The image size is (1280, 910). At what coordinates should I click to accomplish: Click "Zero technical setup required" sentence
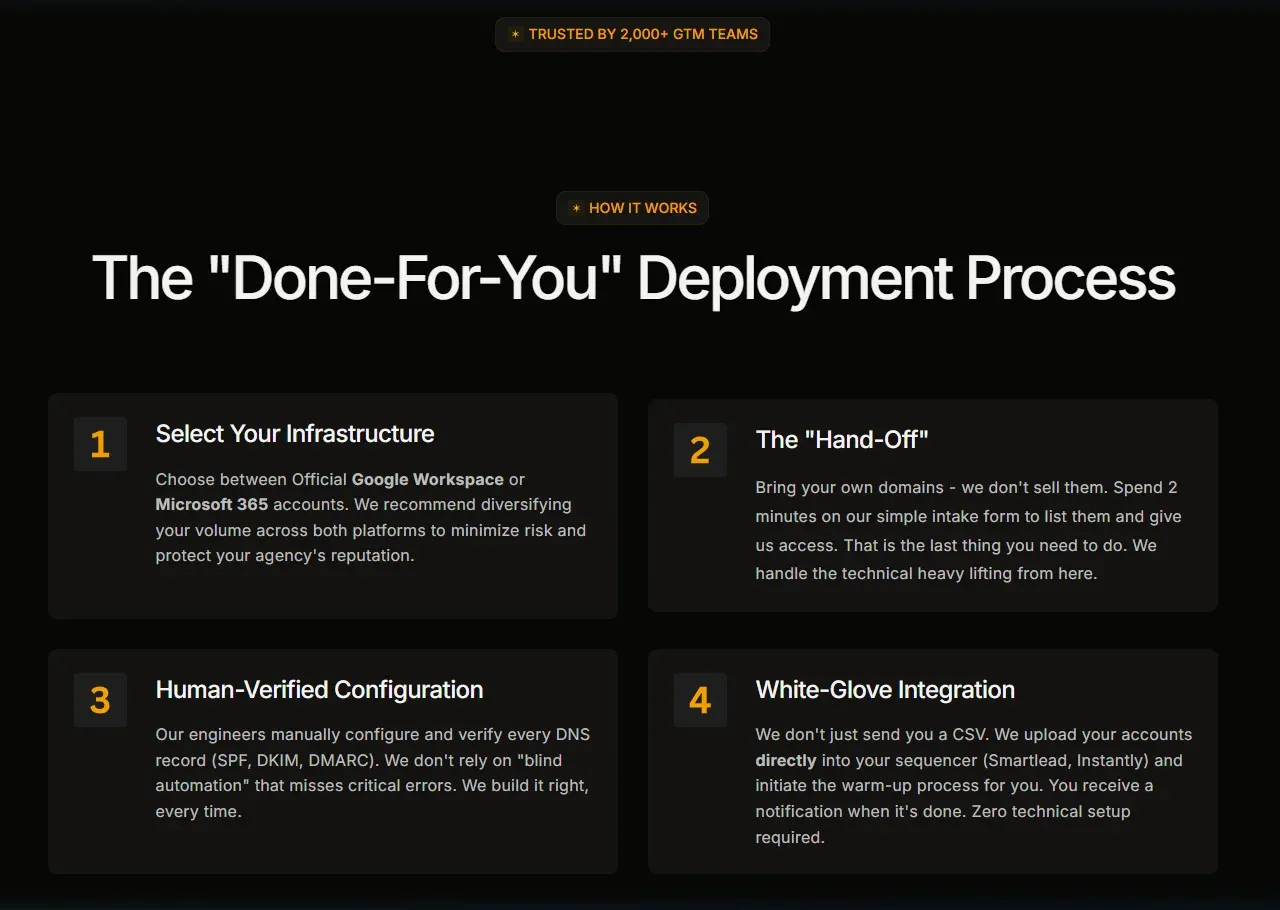tap(943, 824)
